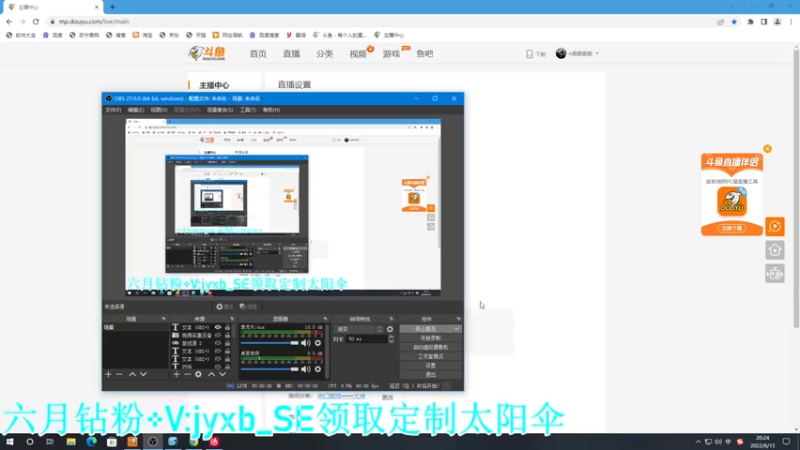Open the OBS Edit menu
Screen dimensions: 800x450
pyautogui.click(x=135, y=110)
